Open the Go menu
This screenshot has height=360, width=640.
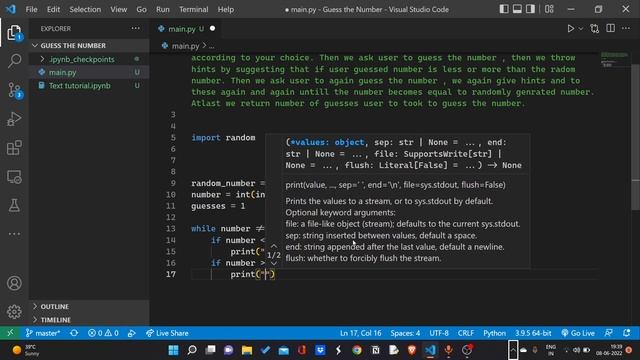(141, 9)
